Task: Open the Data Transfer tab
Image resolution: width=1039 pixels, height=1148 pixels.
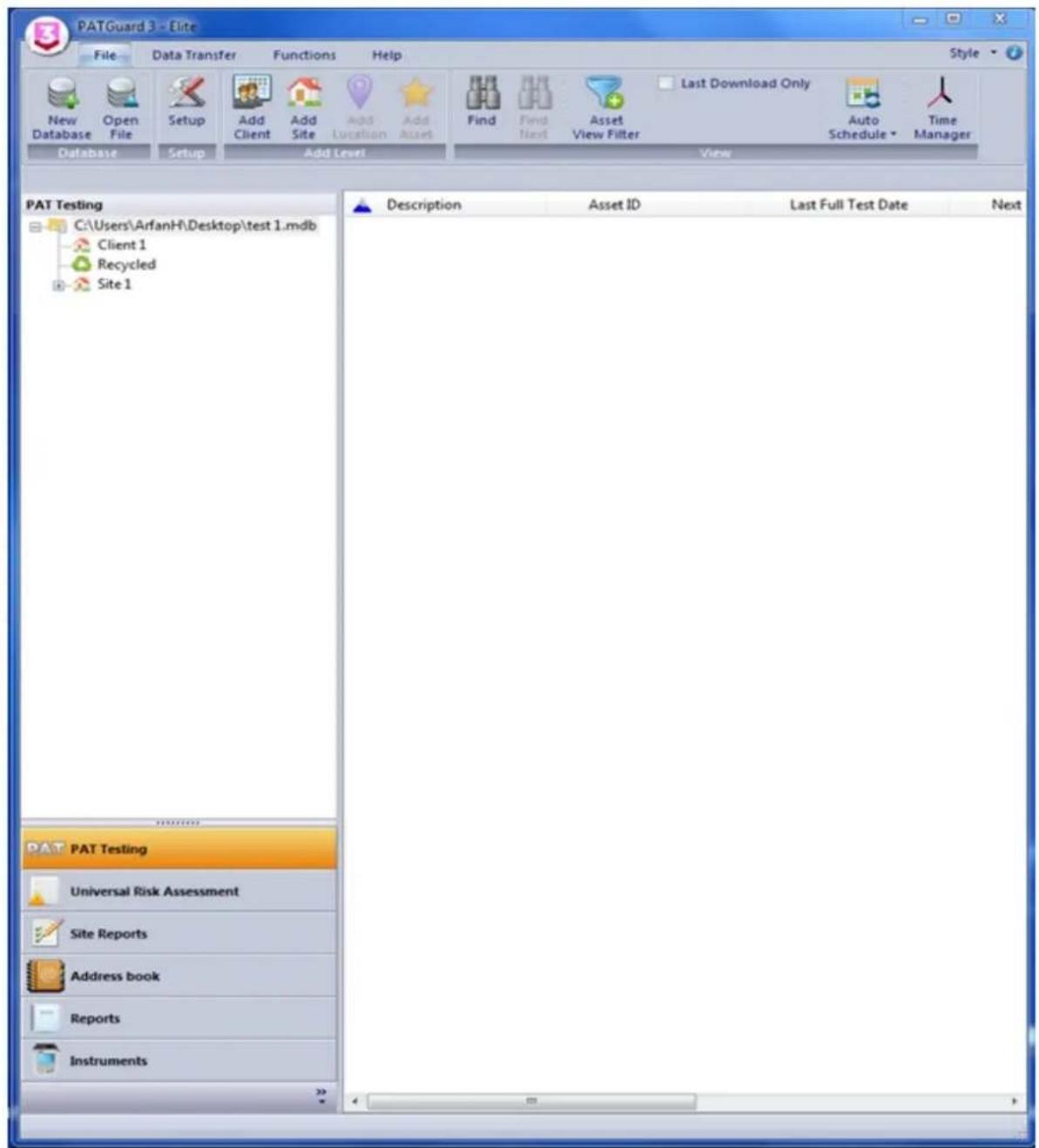Action: coord(193,55)
